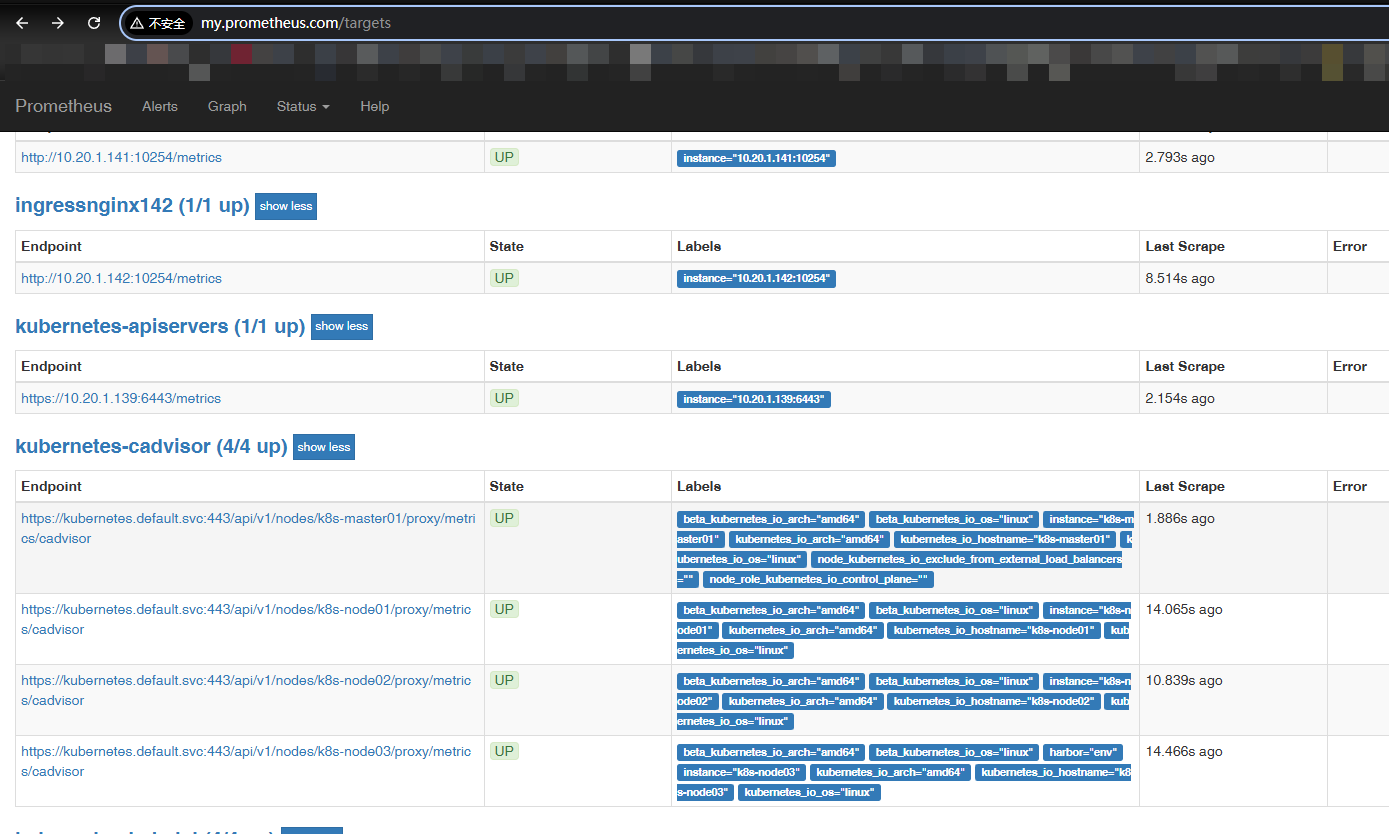Click the kubernetes-cadvisor (4/4 up) heading
The height and width of the screenshot is (834, 1389).
click(x=151, y=446)
